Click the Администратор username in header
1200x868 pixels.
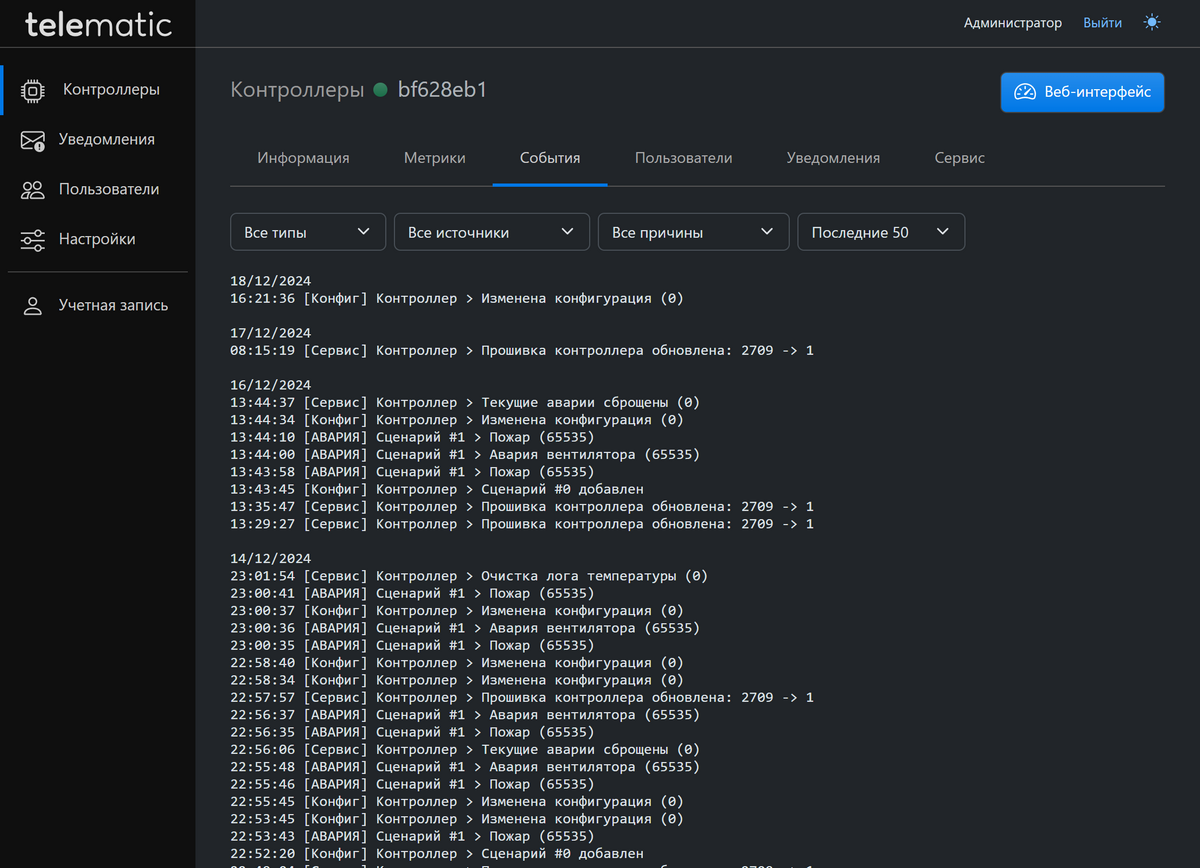point(1012,22)
